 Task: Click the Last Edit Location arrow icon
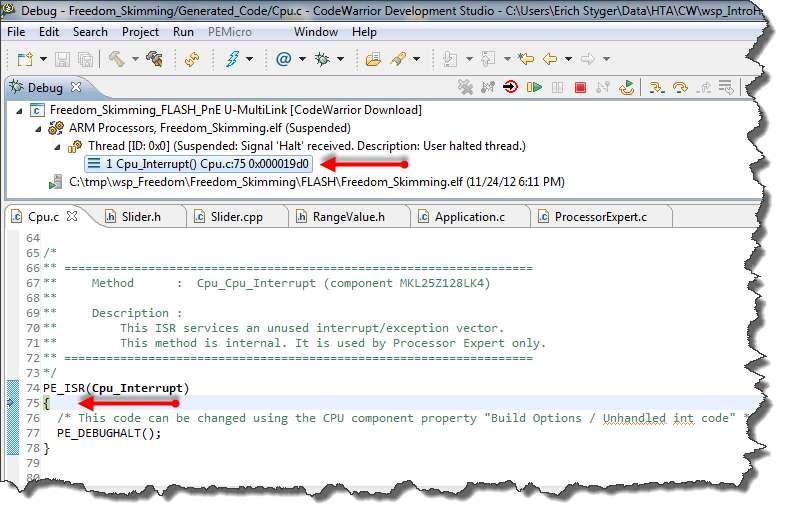click(525, 59)
